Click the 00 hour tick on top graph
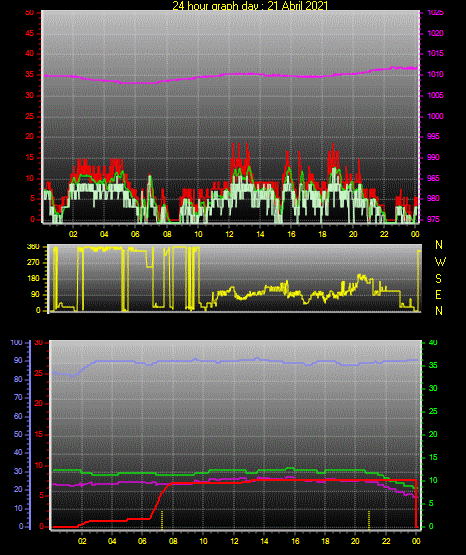 [x=415, y=234]
